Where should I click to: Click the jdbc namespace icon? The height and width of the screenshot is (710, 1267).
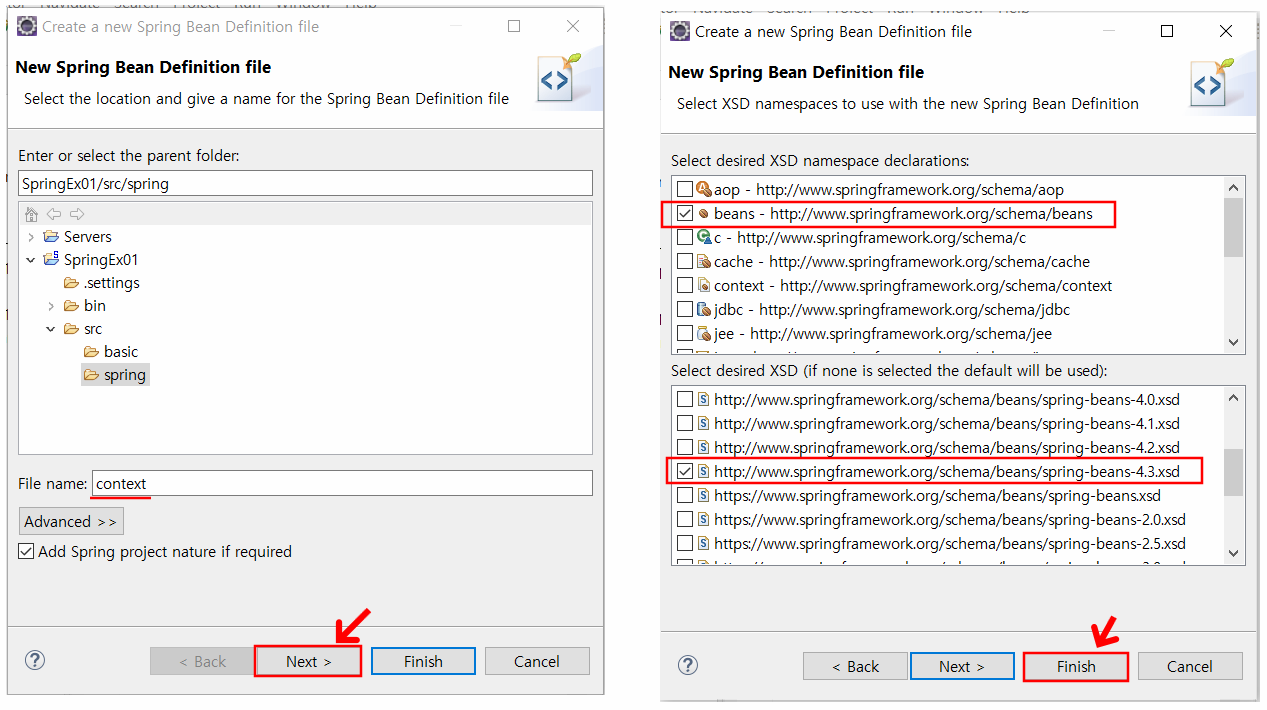coord(703,310)
